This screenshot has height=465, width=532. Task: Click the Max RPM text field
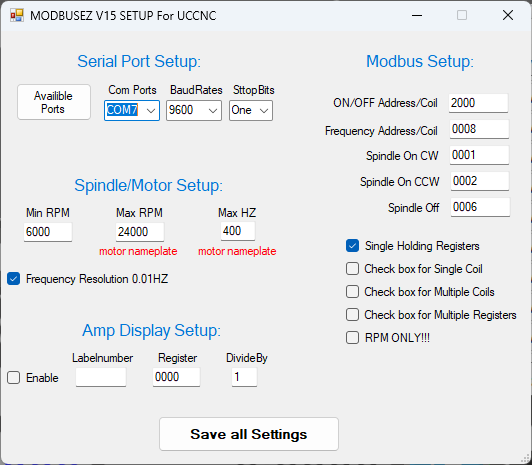[140, 232]
